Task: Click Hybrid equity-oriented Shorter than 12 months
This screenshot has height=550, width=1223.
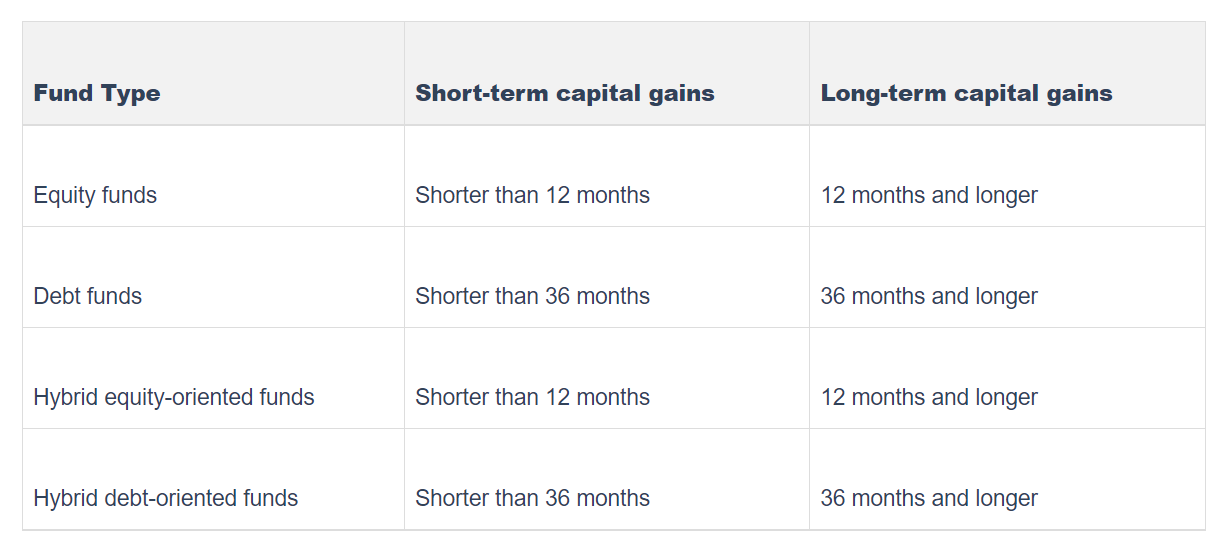Action: coord(532,397)
